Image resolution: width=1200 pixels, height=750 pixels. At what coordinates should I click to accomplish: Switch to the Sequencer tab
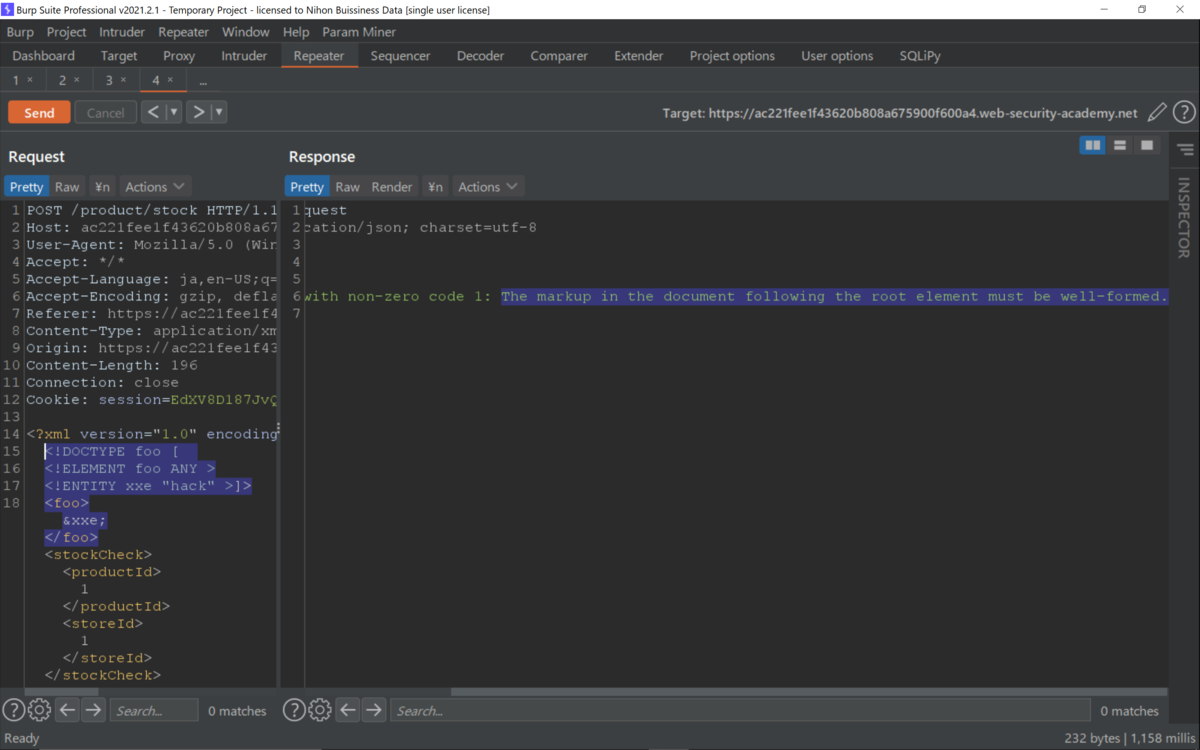pos(400,56)
